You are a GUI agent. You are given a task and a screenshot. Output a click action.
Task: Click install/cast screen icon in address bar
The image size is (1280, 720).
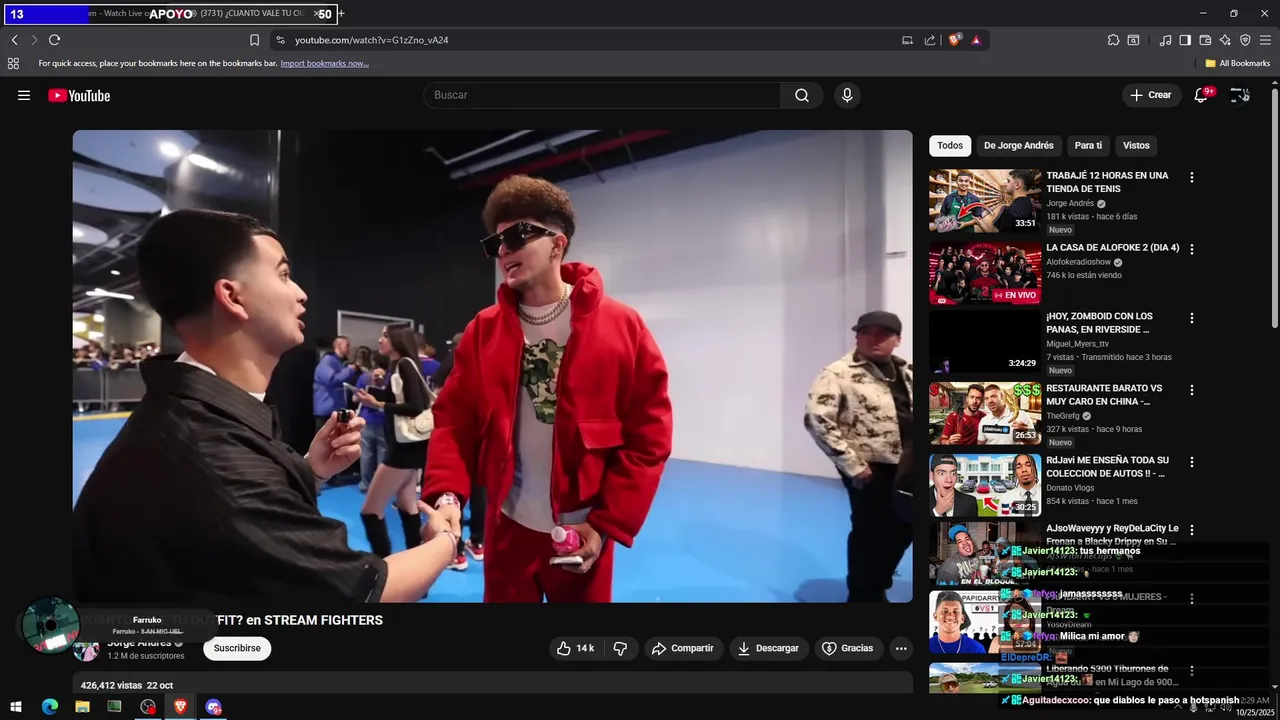[907, 40]
